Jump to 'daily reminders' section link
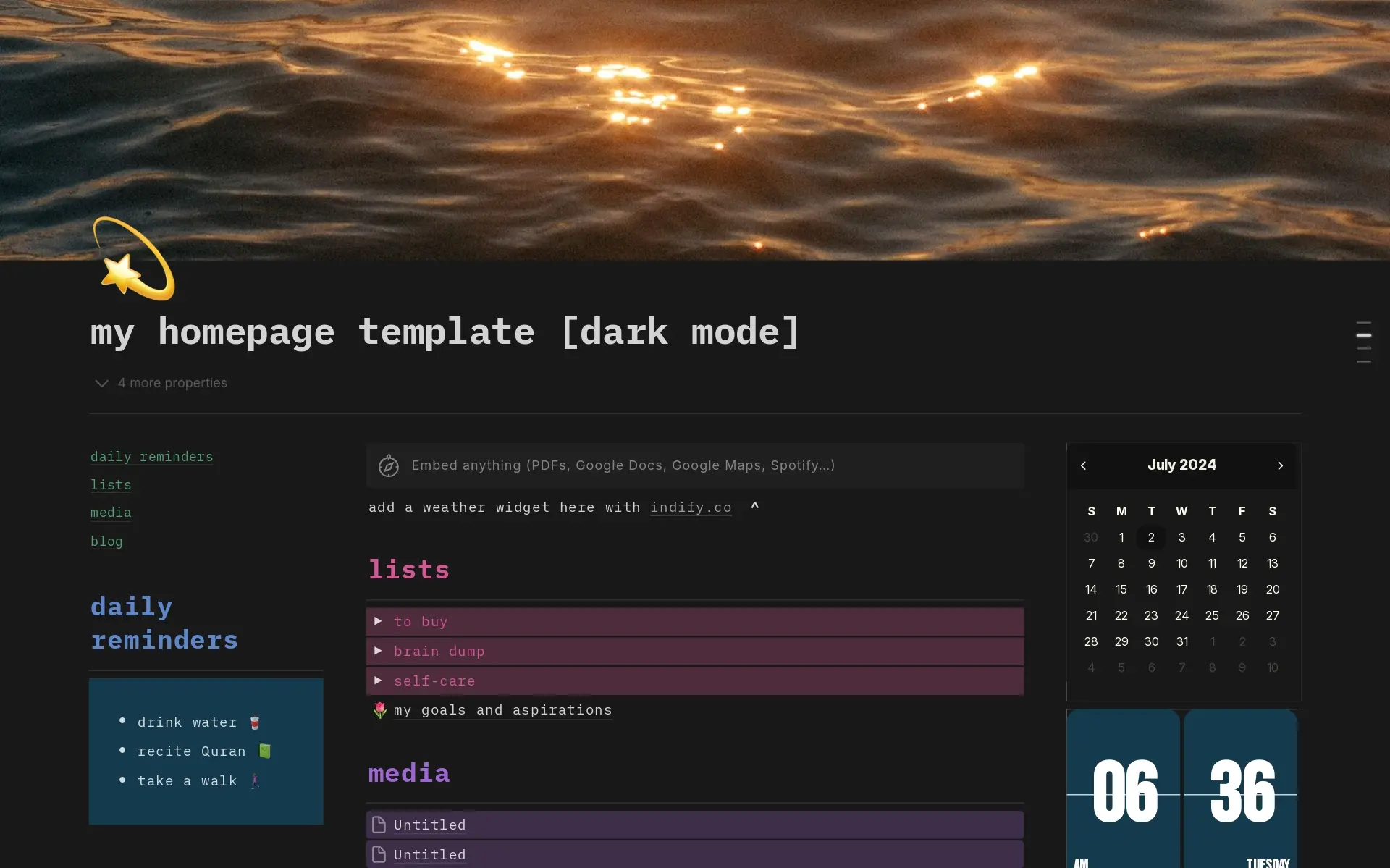1390x868 pixels. (x=151, y=457)
